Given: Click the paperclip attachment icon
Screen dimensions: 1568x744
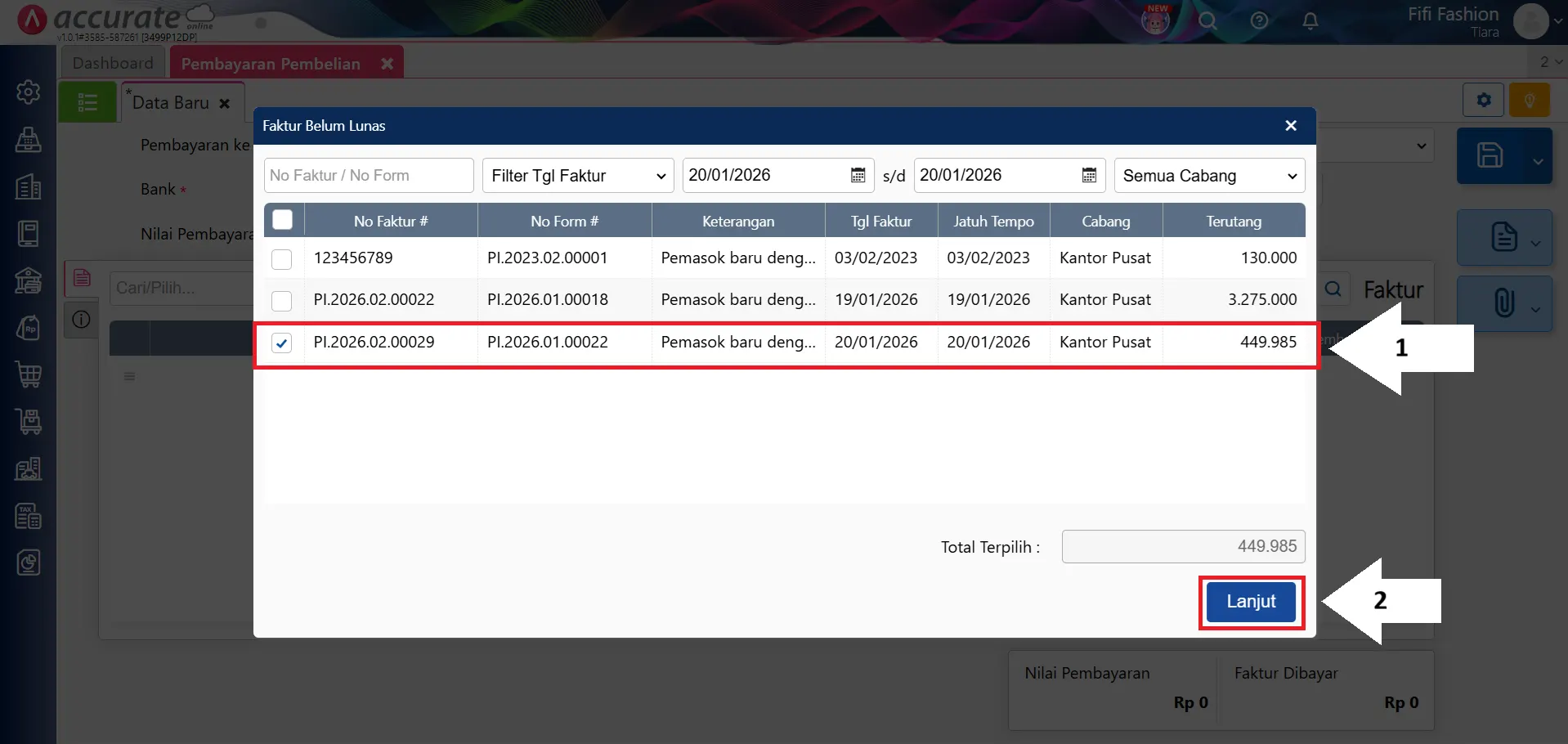Looking at the screenshot, I should pyautogui.click(x=1503, y=303).
